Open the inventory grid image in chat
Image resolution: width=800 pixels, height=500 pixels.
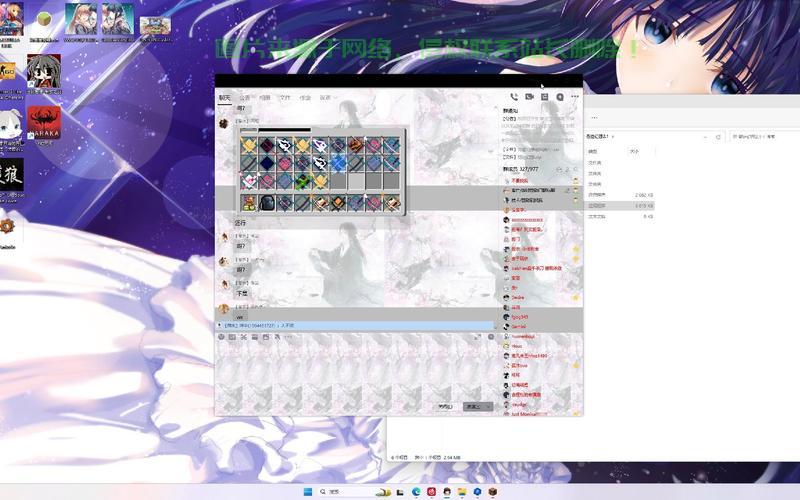click(x=321, y=171)
